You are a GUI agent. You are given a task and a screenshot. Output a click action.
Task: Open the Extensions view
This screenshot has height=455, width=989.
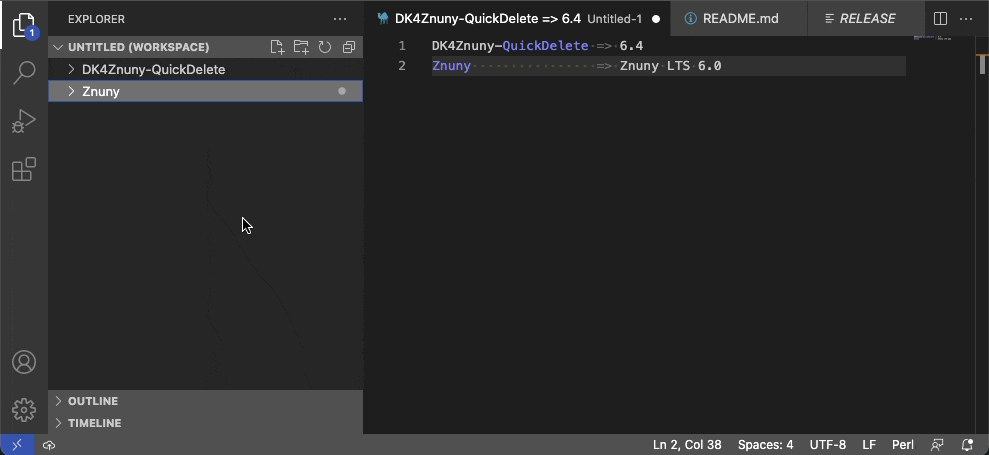24,169
